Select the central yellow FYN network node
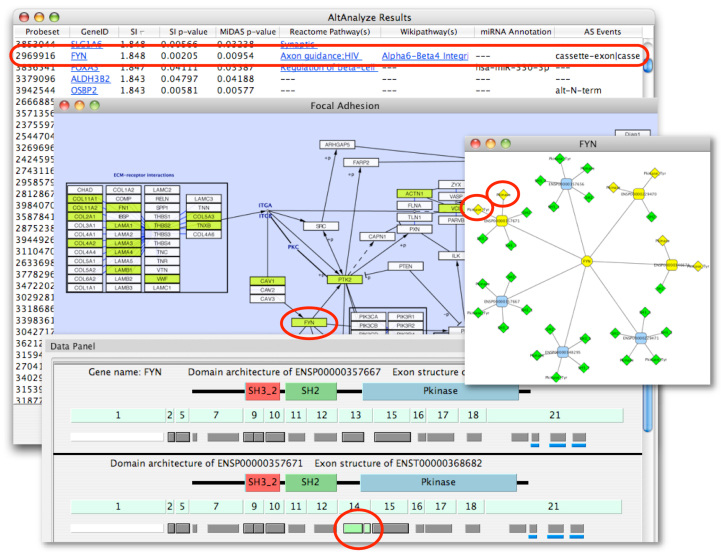 (586, 261)
